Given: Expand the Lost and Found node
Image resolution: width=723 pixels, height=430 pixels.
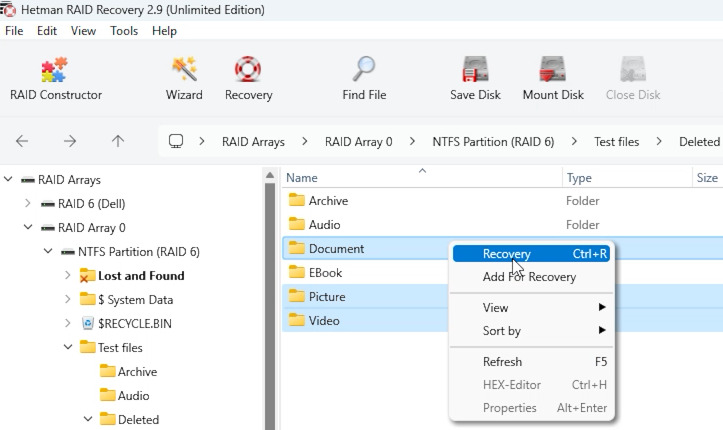Looking at the screenshot, I should coord(67,275).
